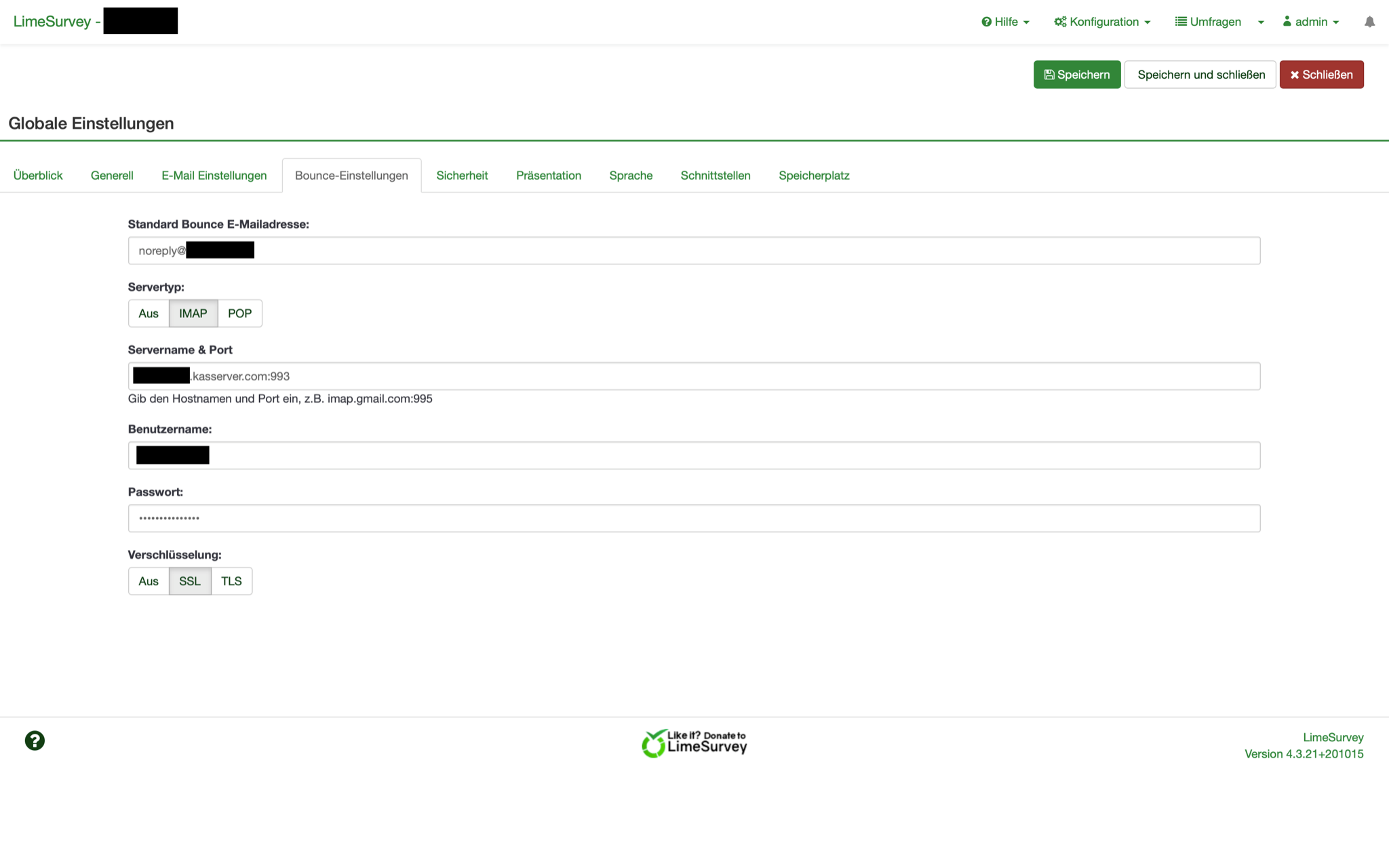1389x868 pixels.
Task: Set Servertyp to POP
Action: tap(239, 313)
